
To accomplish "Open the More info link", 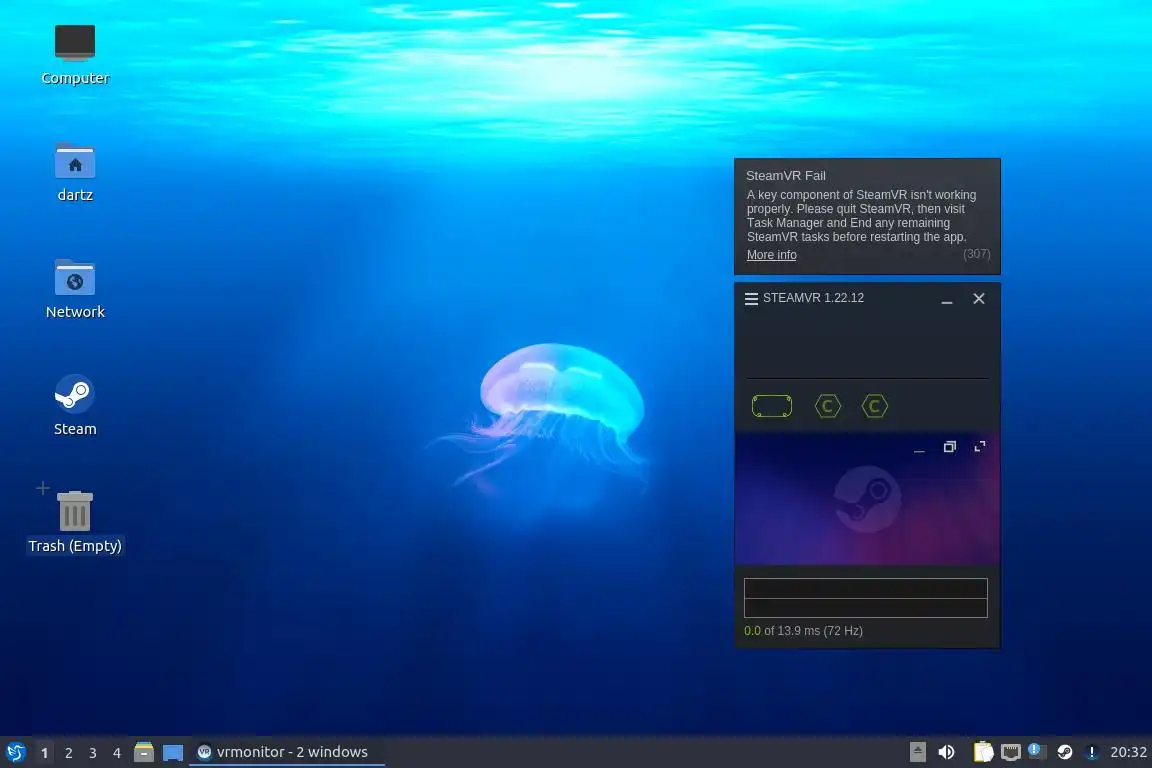I will coord(771,255).
